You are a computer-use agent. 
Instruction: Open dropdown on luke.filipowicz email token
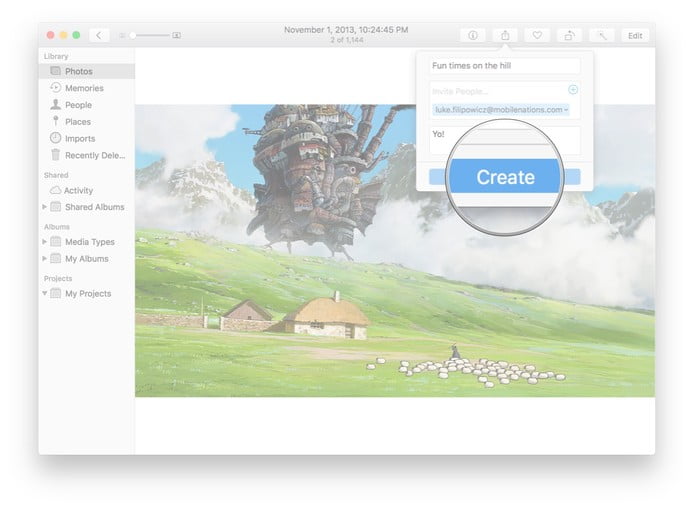coord(566,110)
